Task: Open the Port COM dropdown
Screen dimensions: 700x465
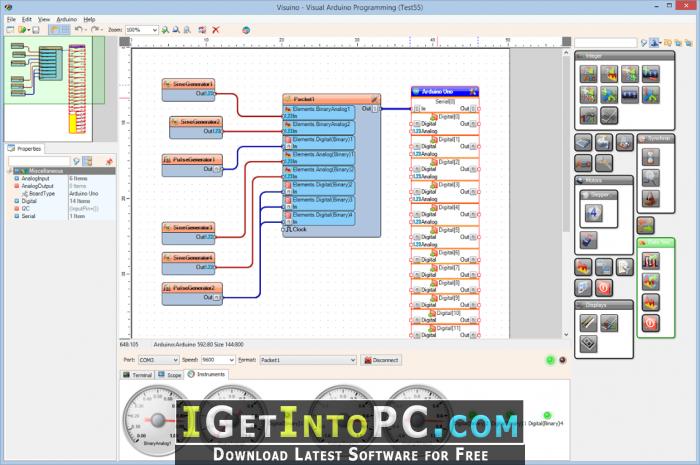Action: tap(175, 360)
